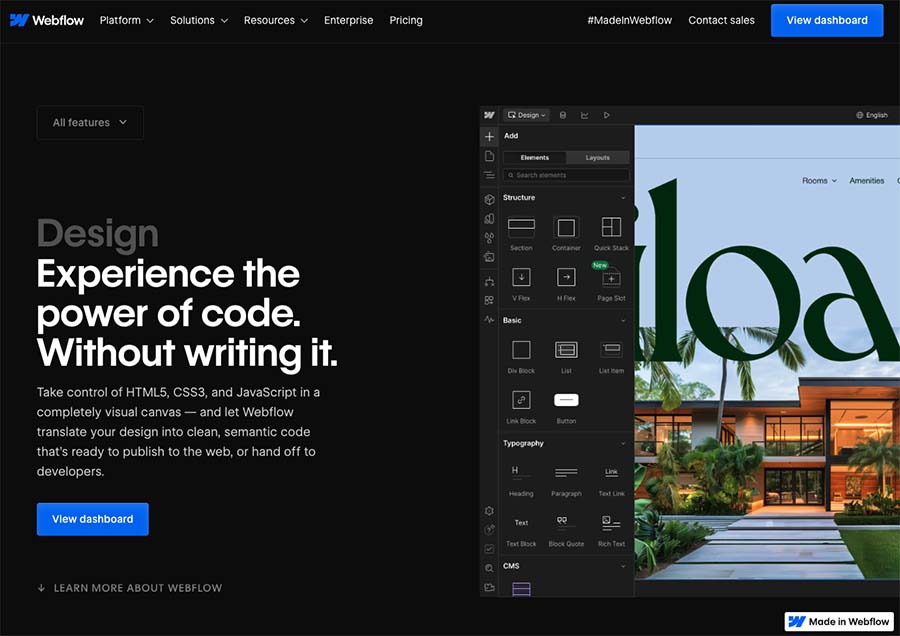Select the Block Quote element icon
Screen dimensions: 900x636
point(566,522)
